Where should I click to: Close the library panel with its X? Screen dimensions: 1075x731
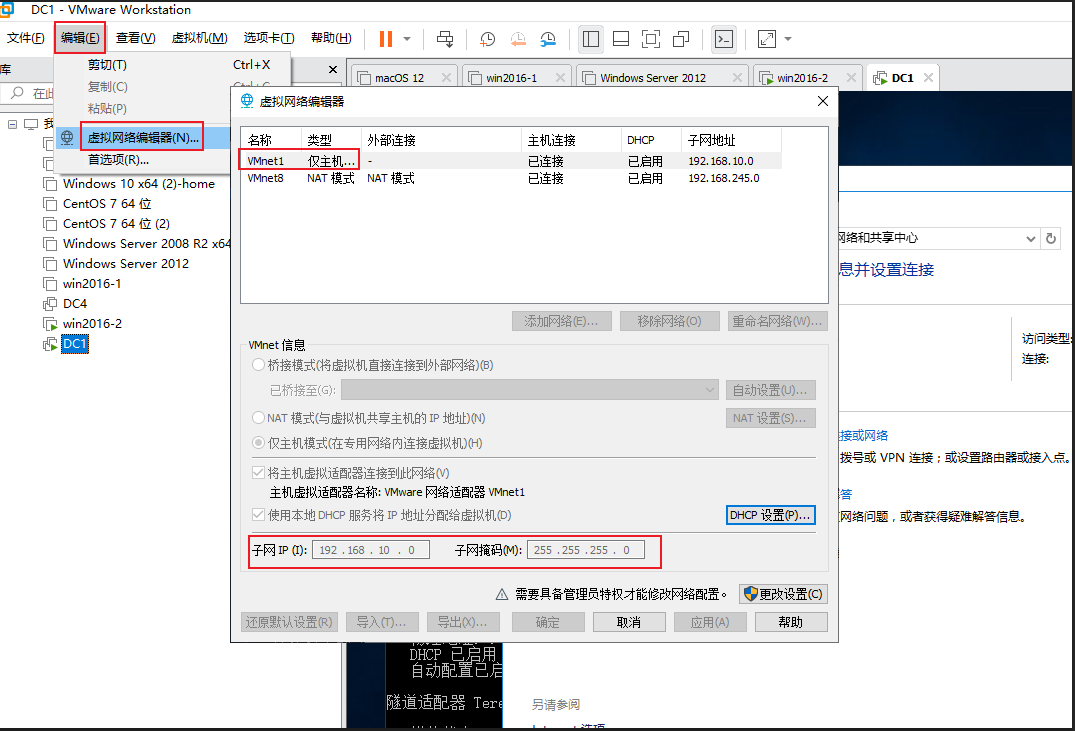click(333, 69)
